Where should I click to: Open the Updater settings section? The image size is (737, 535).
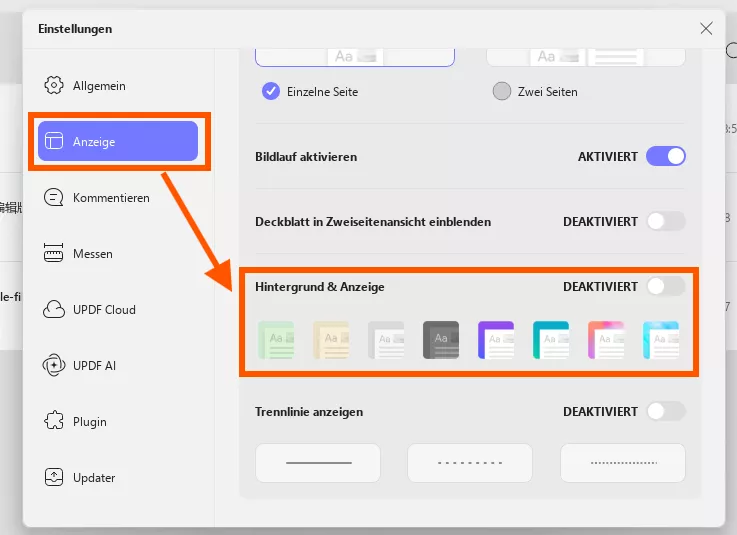(x=118, y=477)
